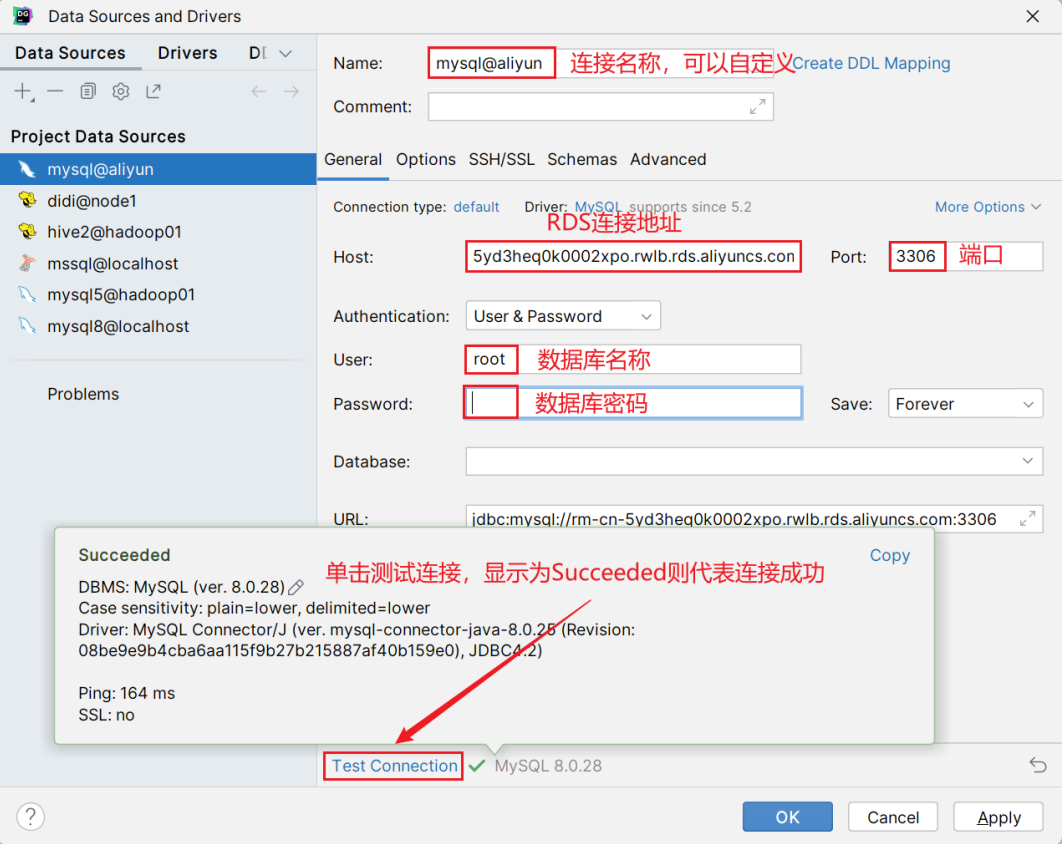This screenshot has width=1062, height=844.
Task: Click the 'Succeeded' heading text
Action: (x=125, y=555)
